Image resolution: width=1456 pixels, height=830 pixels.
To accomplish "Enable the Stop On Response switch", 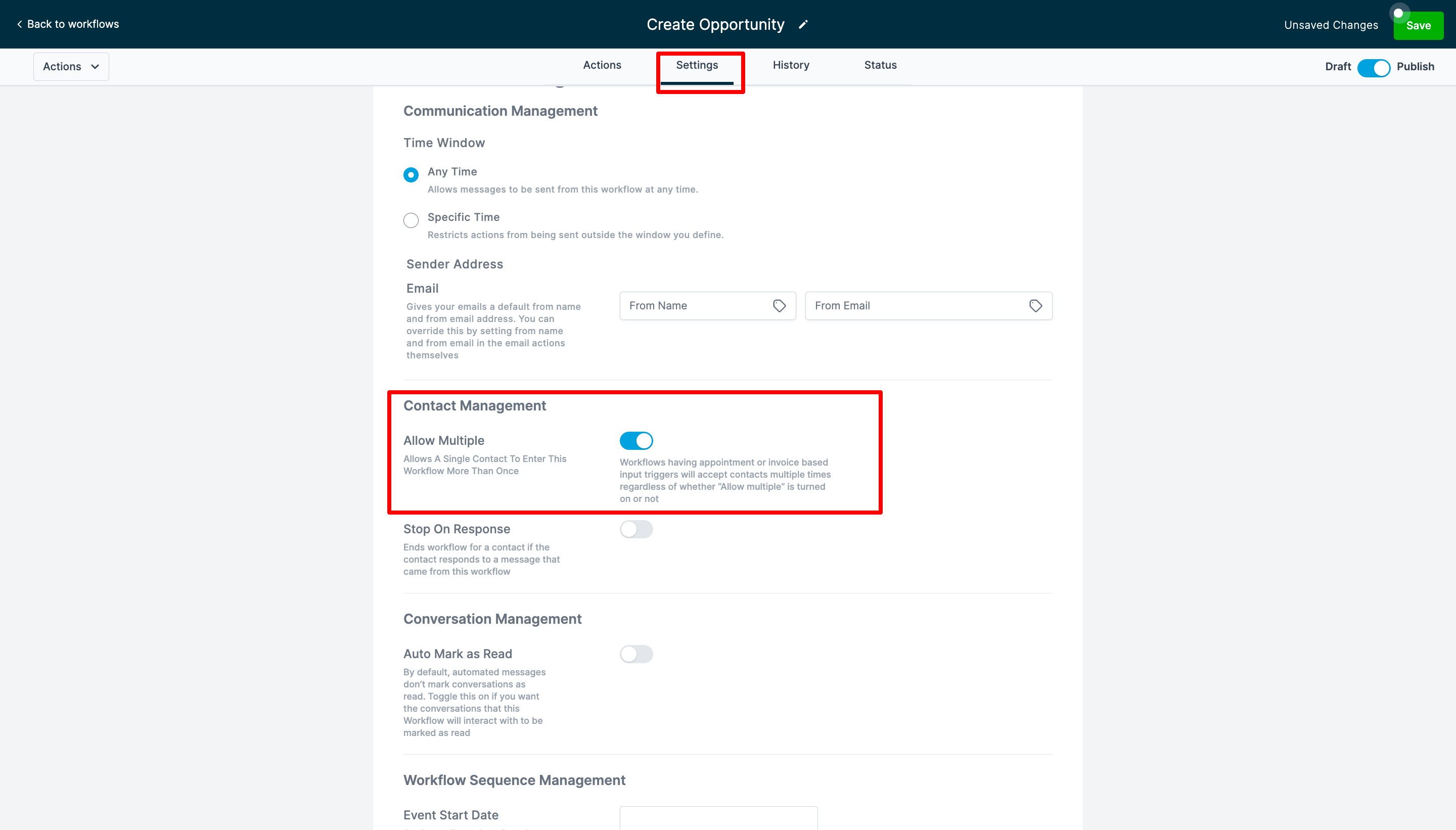I will click(x=635, y=529).
